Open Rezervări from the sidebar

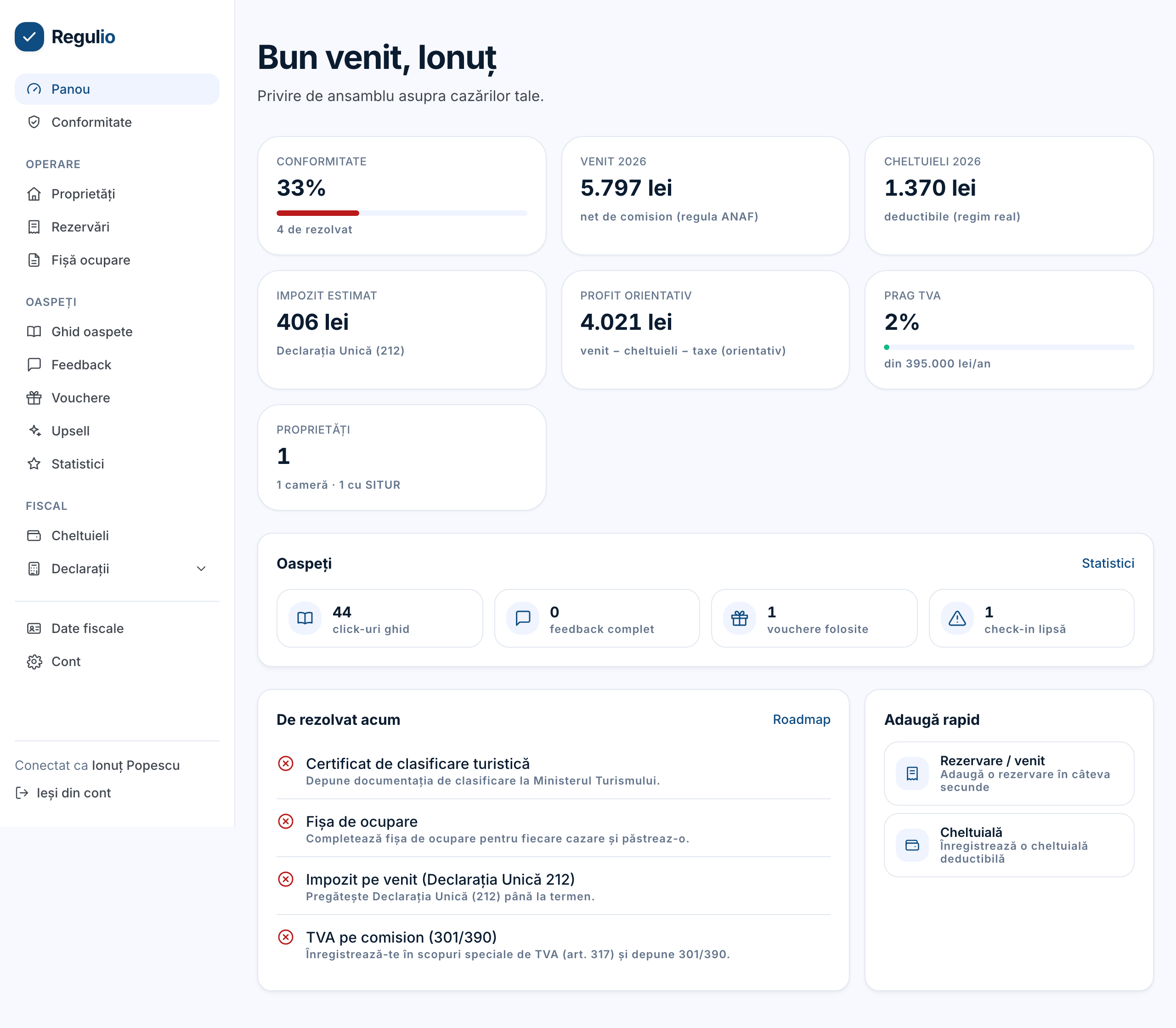(x=117, y=227)
